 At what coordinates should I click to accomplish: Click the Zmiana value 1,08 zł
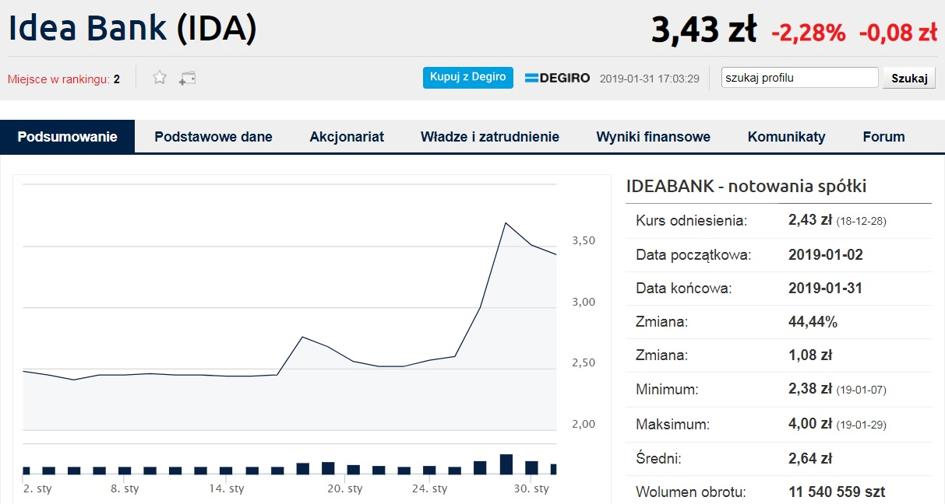click(810, 356)
